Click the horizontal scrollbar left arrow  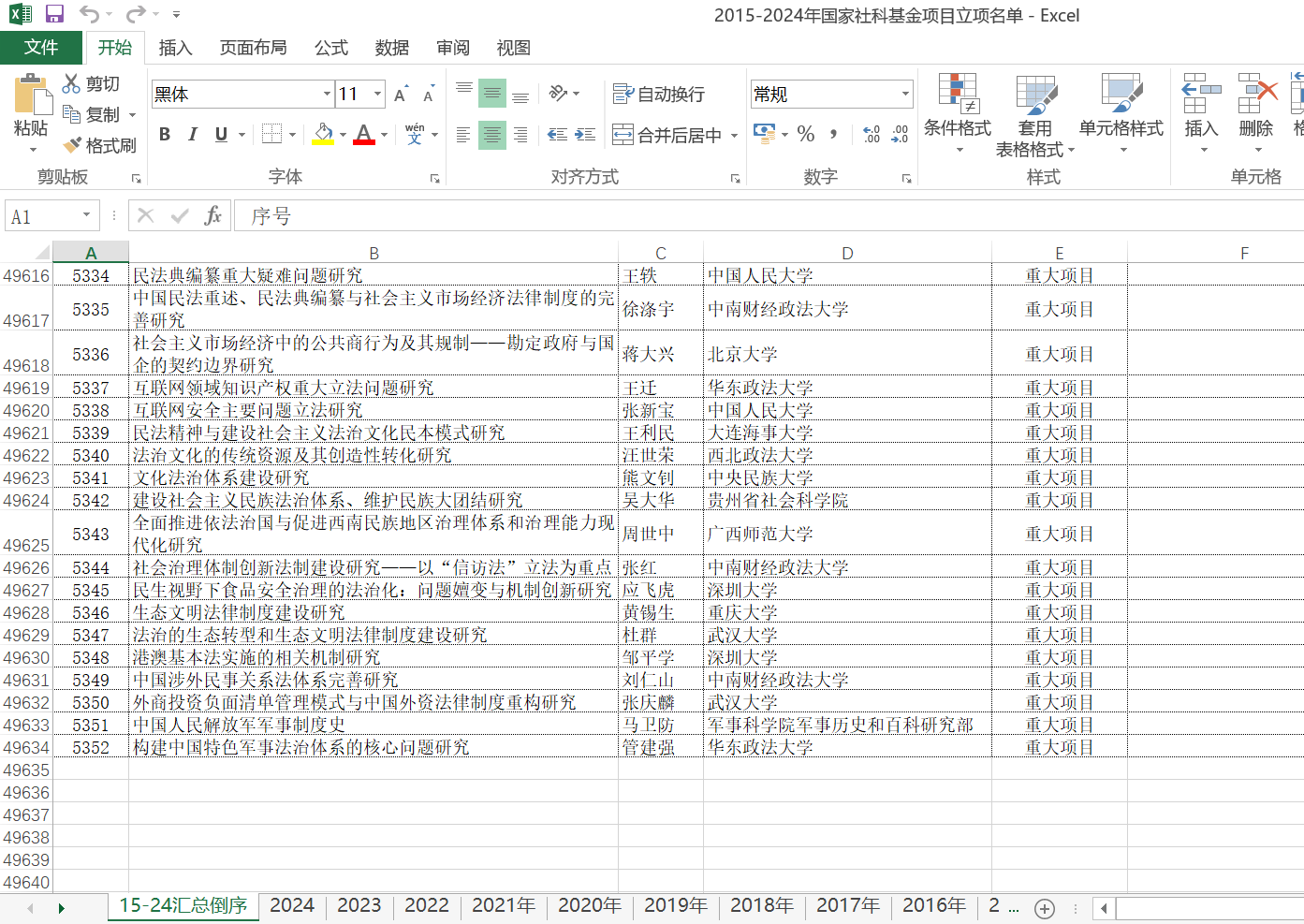click(1105, 908)
